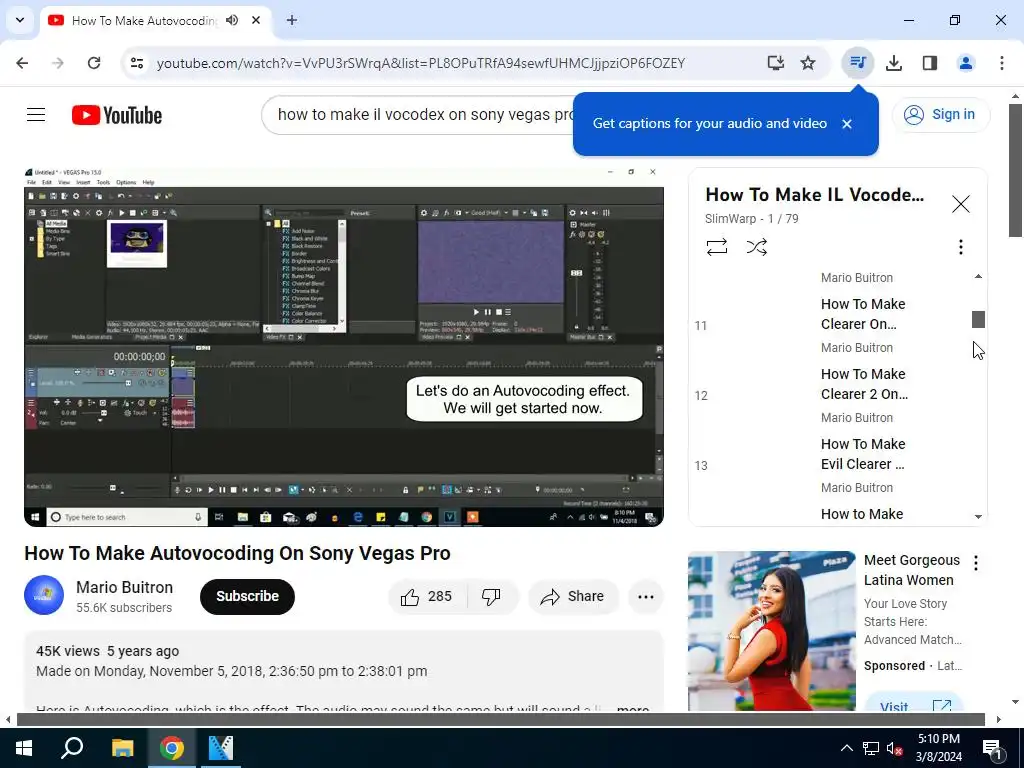Viewport: 1024px width, 768px height.
Task: Open more actions ellipsis under video
Action: click(x=646, y=596)
